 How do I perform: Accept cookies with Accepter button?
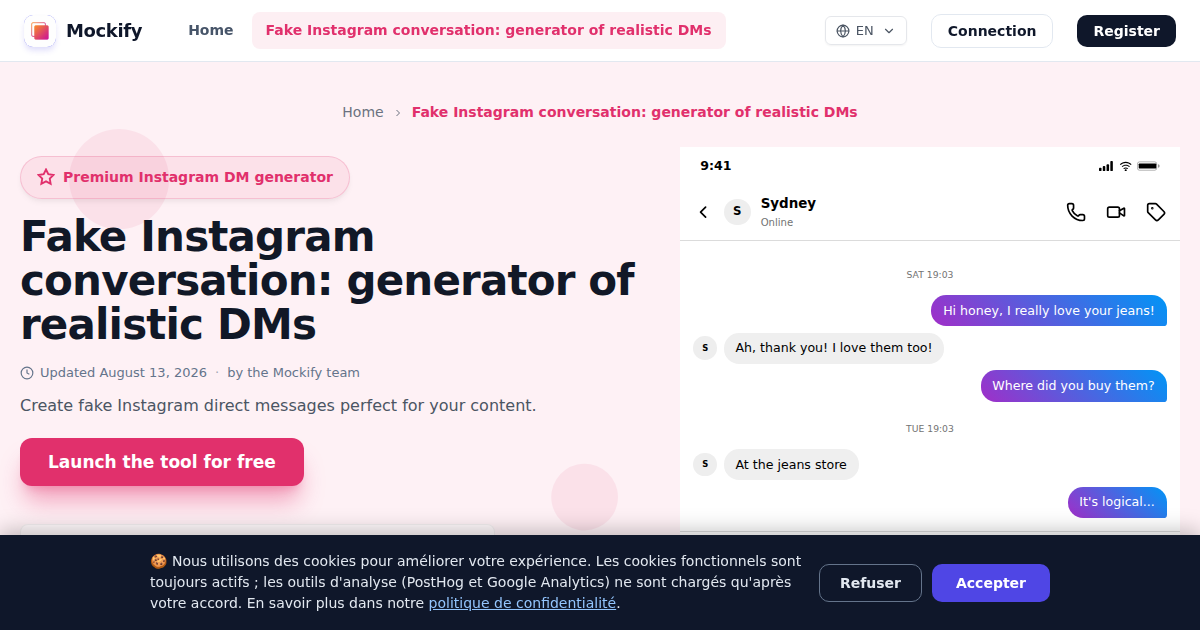(x=991, y=583)
